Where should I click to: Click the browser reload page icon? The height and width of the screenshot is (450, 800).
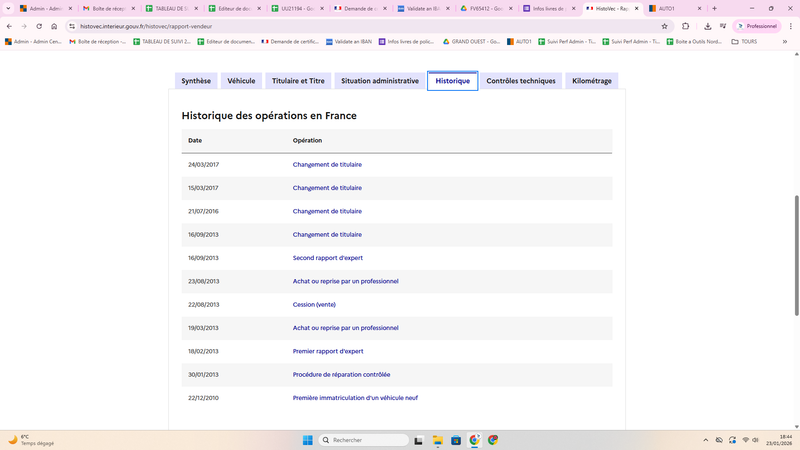(38, 26)
